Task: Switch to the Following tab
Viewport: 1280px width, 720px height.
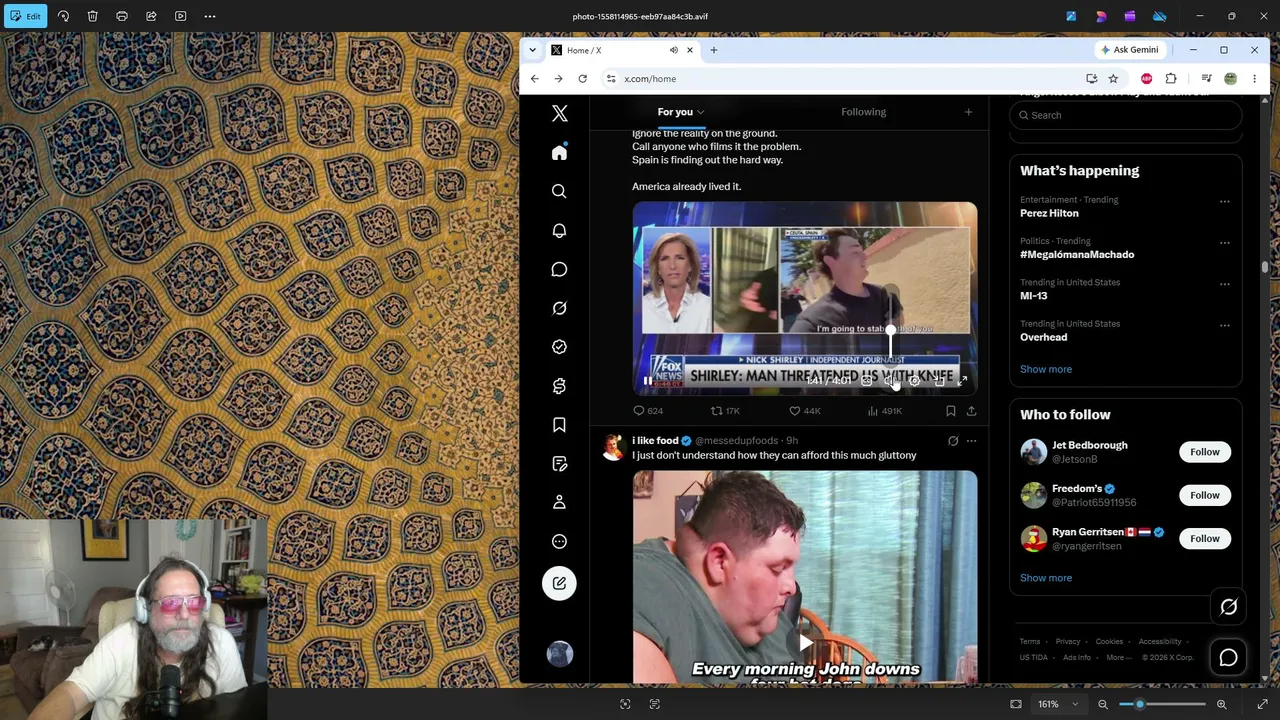Action: pyautogui.click(x=863, y=112)
